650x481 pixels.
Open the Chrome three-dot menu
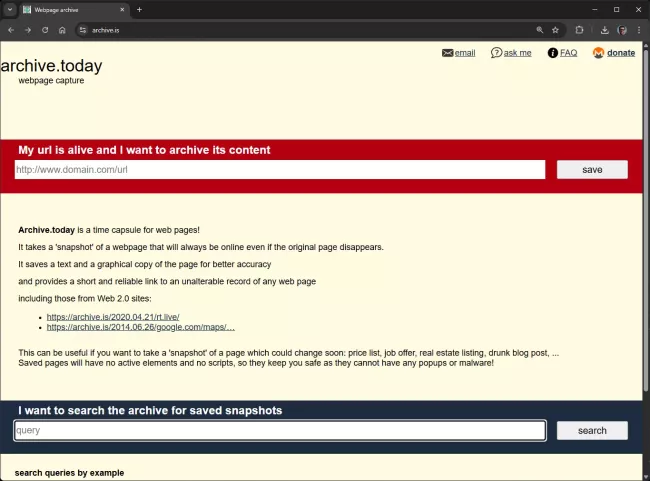pos(639,30)
